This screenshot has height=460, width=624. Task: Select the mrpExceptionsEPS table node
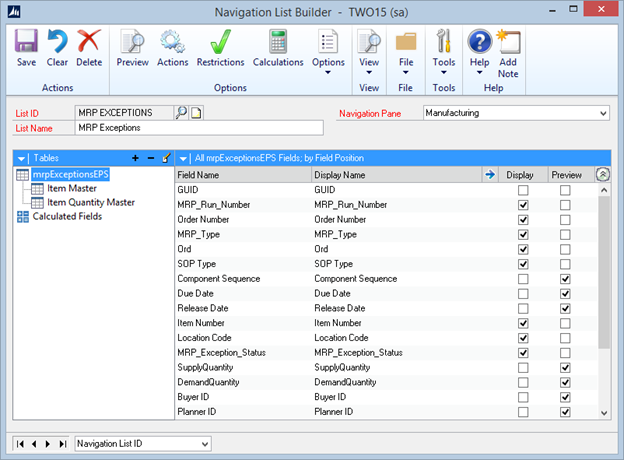coord(70,174)
